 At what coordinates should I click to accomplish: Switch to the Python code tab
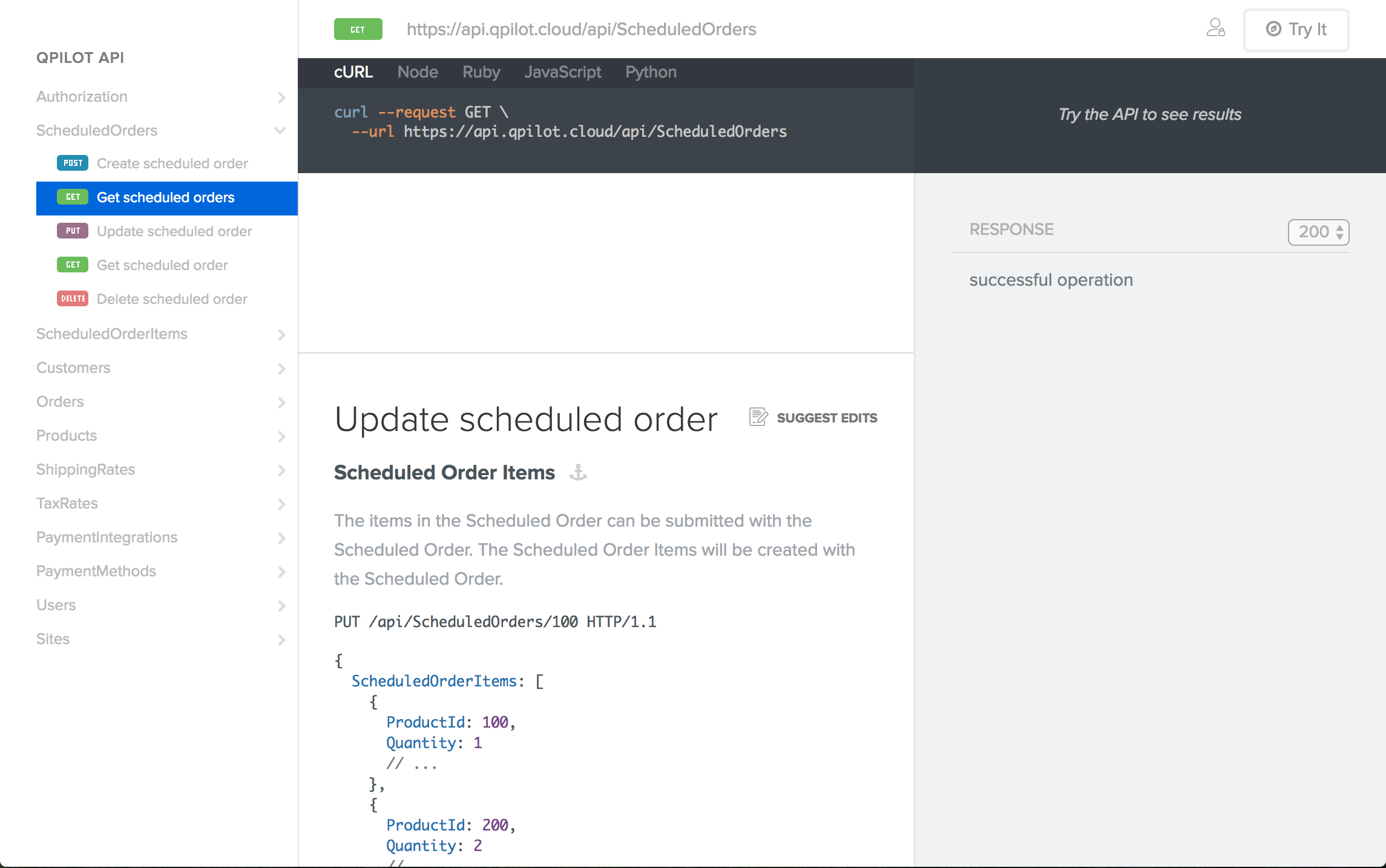(651, 72)
